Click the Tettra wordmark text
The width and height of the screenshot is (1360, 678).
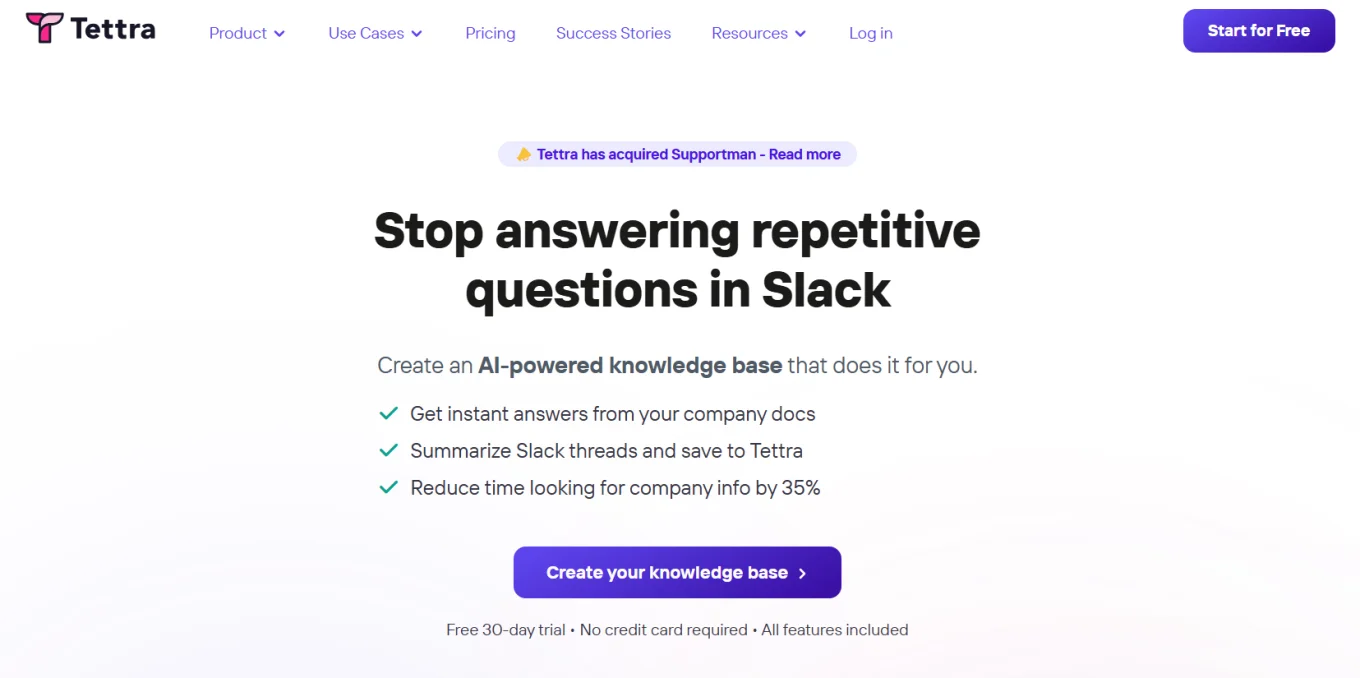pos(113,29)
